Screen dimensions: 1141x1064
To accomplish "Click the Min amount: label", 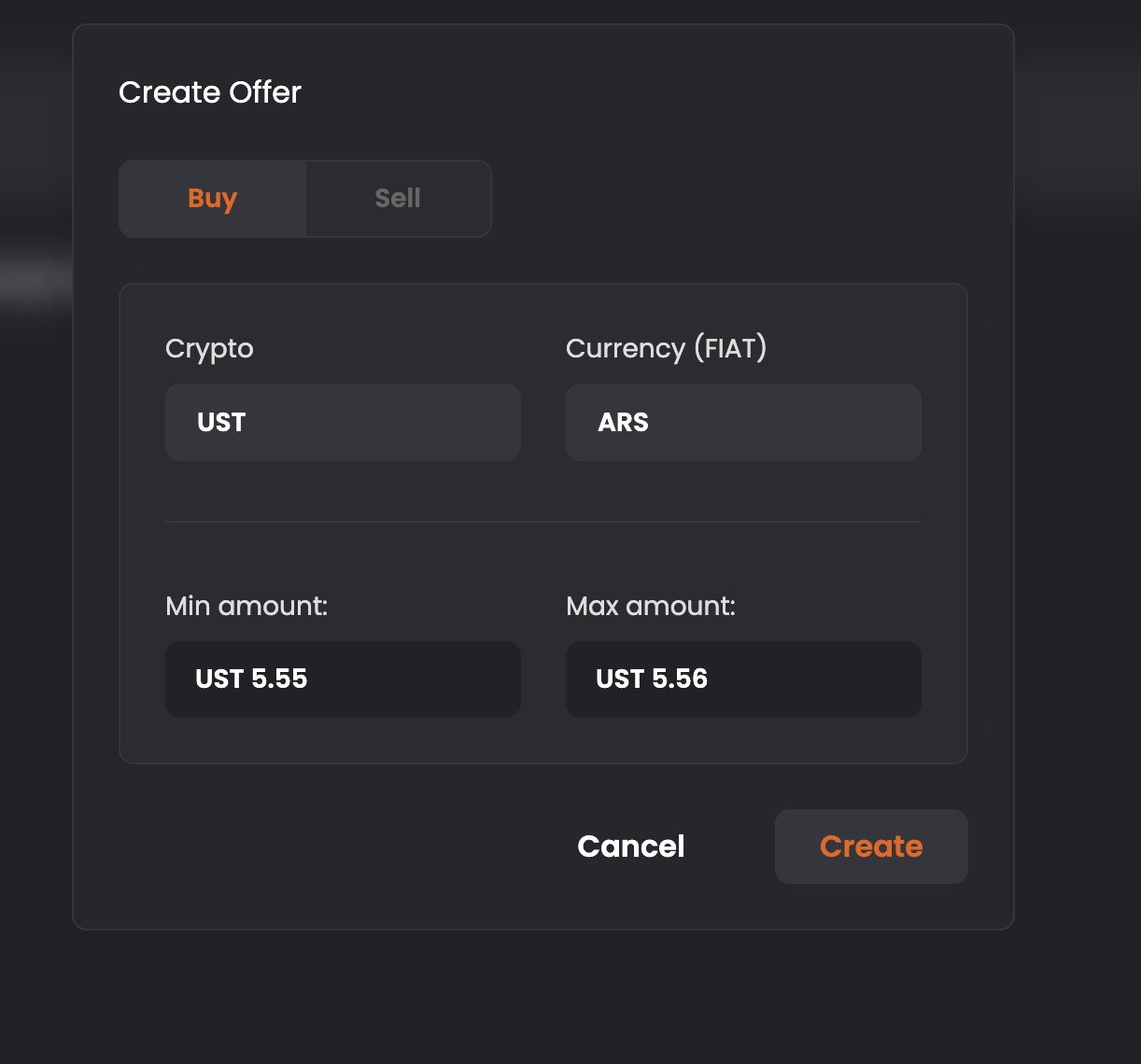I will click(247, 607).
